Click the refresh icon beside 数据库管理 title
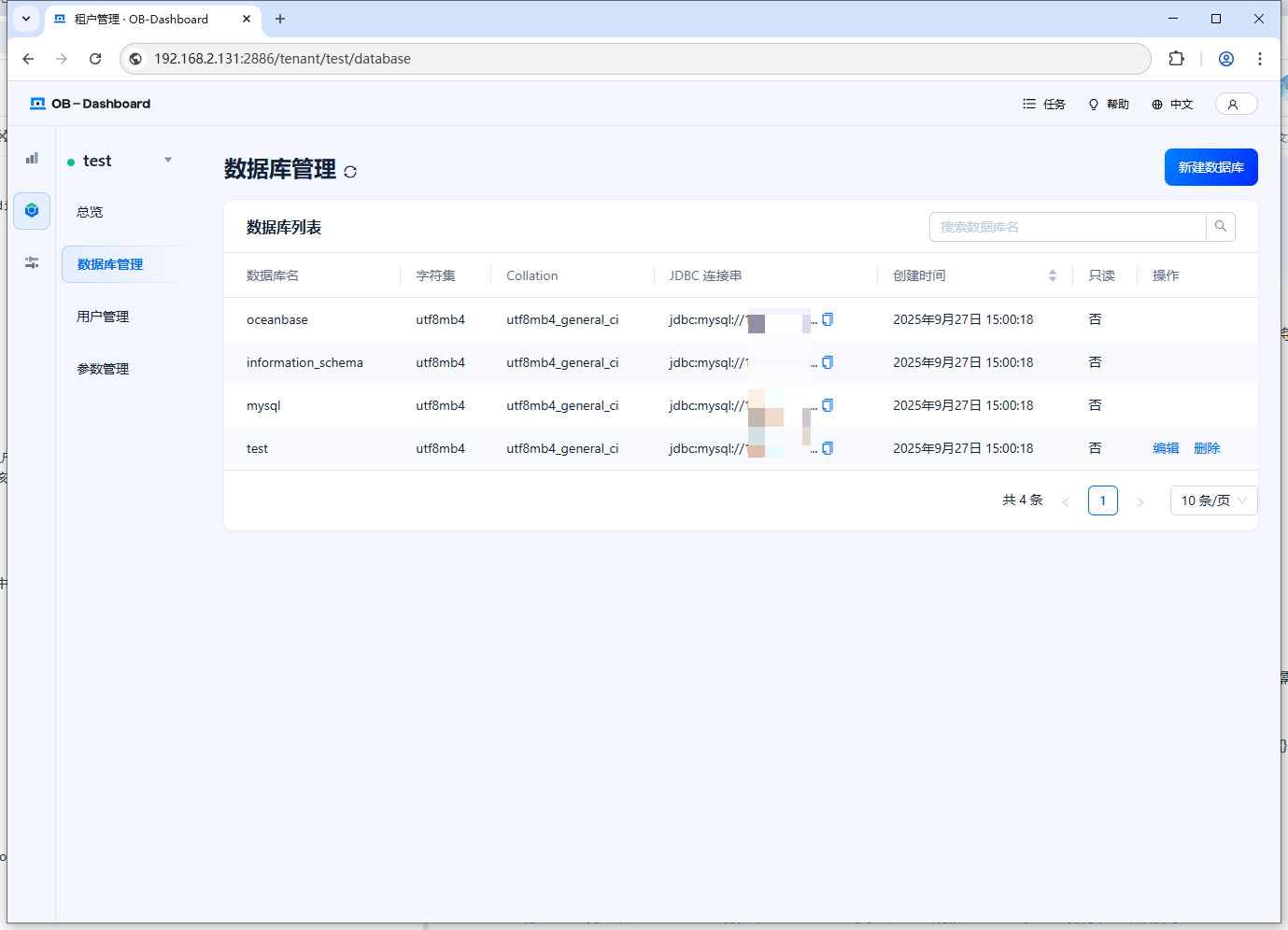Viewport: 1288px width, 930px height. point(350,172)
